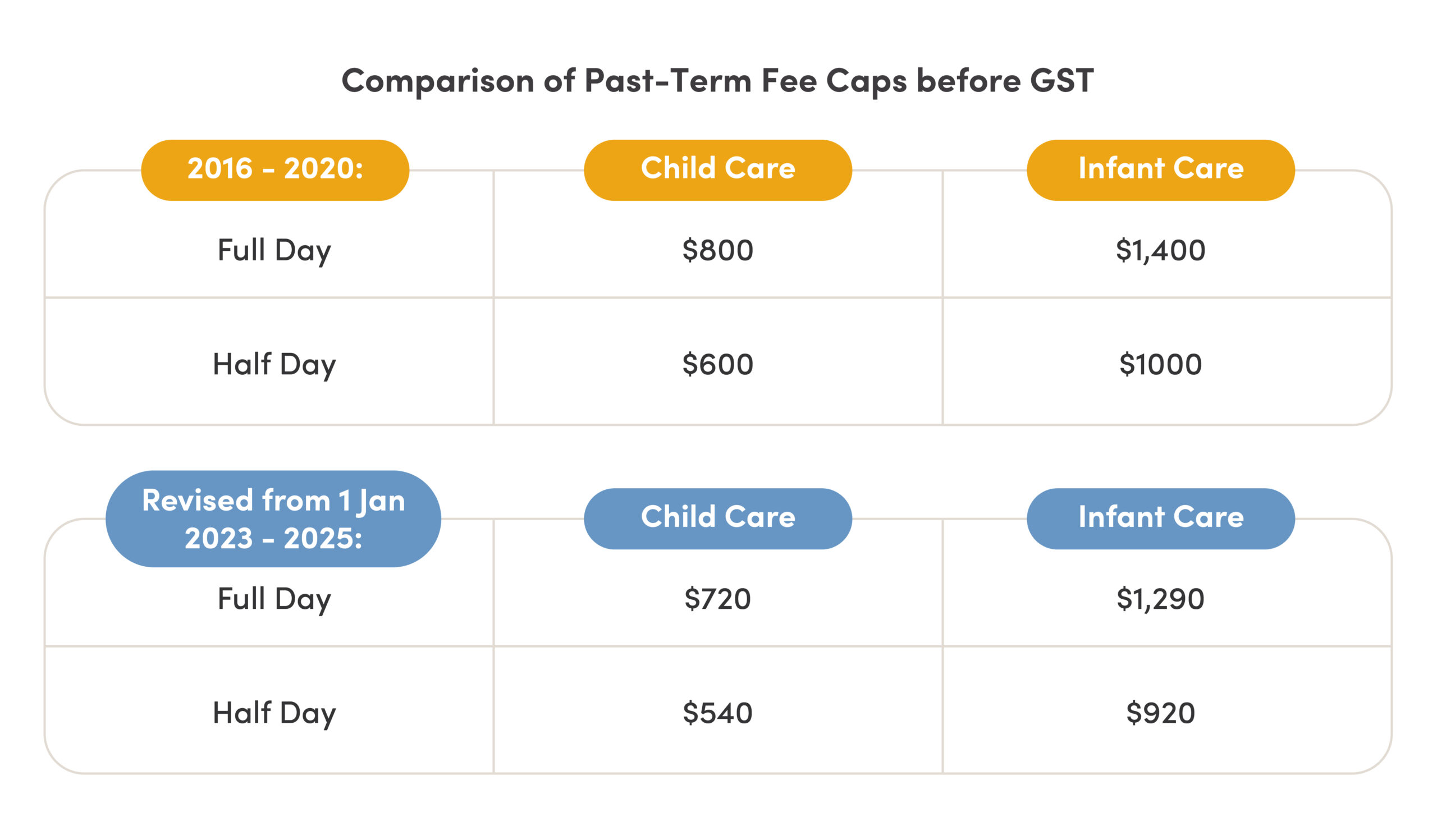Click the blue 'Revised from 1 Jan 2023 - 2025' label
Screen dimensions: 1437x840
click(x=273, y=519)
